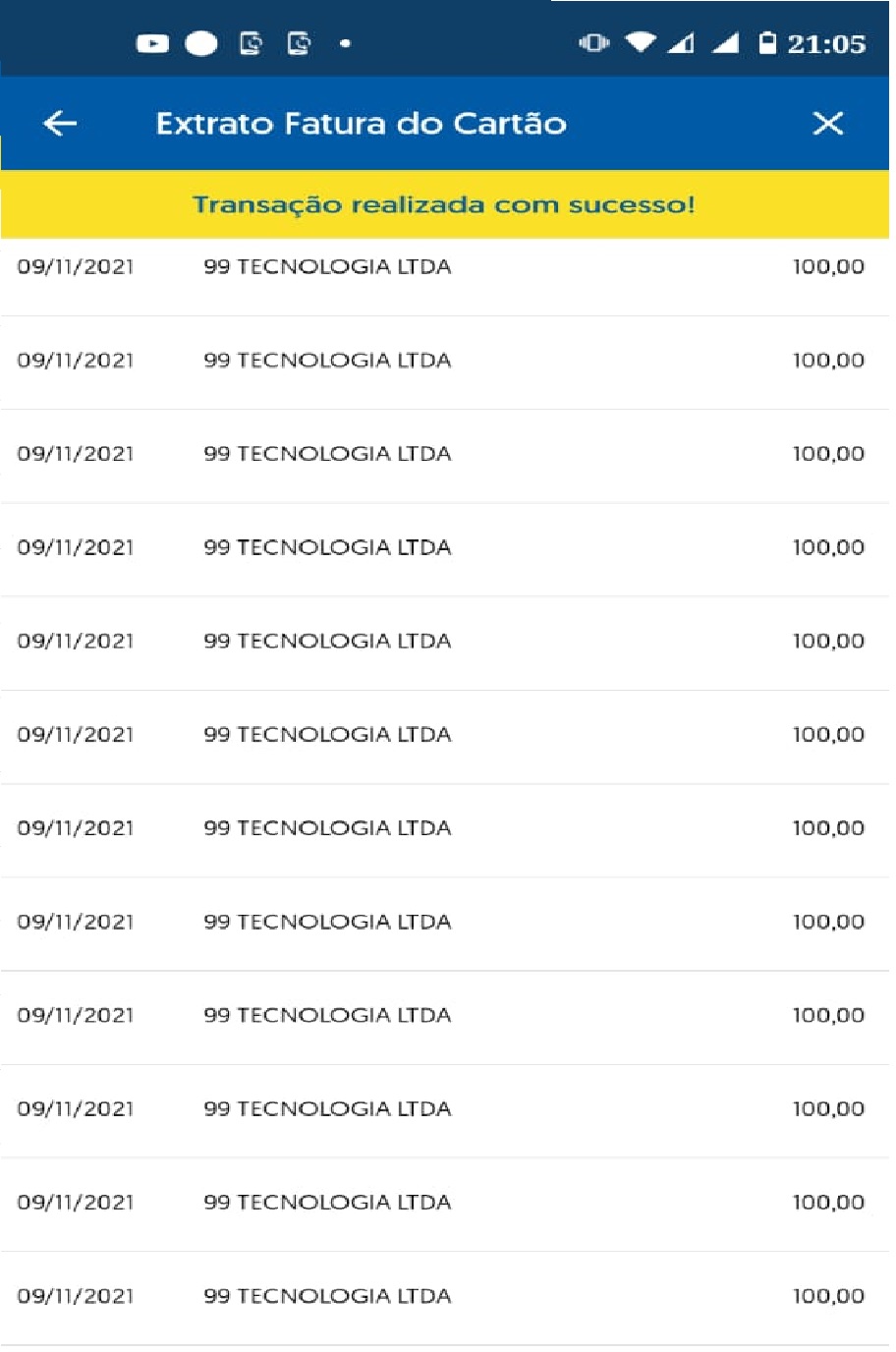Tap the 100,00 amount of the topmost transaction
The image size is (896, 1352).
(x=828, y=267)
